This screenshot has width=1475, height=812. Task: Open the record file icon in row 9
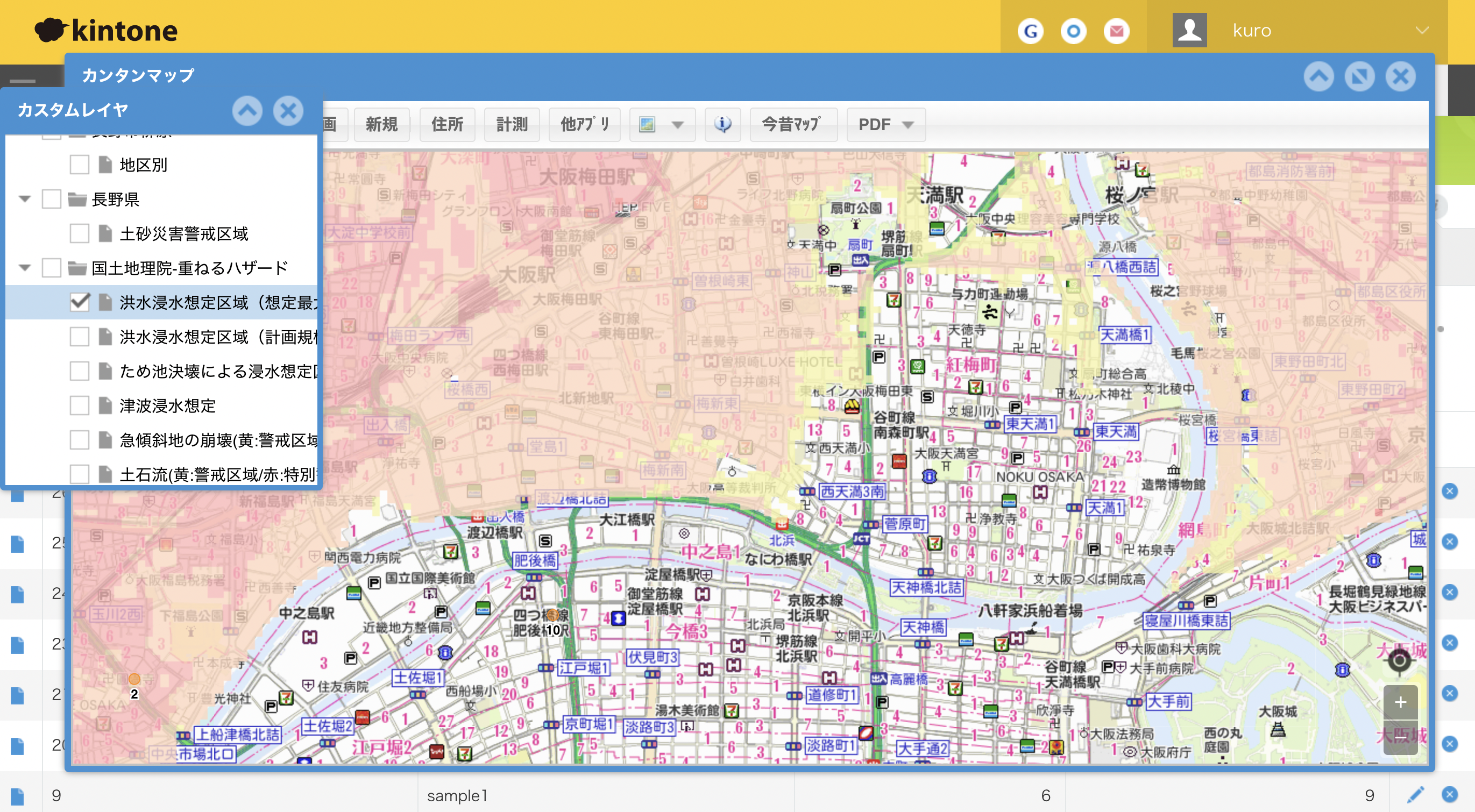click(17, 795)
